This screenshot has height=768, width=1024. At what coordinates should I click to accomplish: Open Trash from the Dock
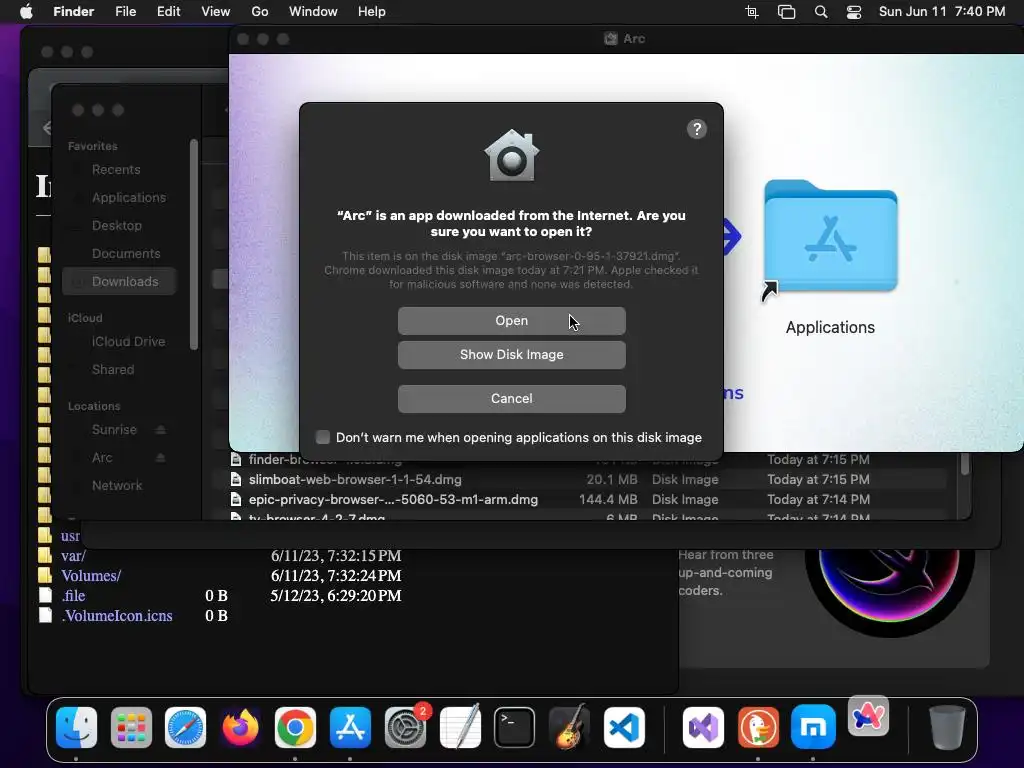click(947, 727)
